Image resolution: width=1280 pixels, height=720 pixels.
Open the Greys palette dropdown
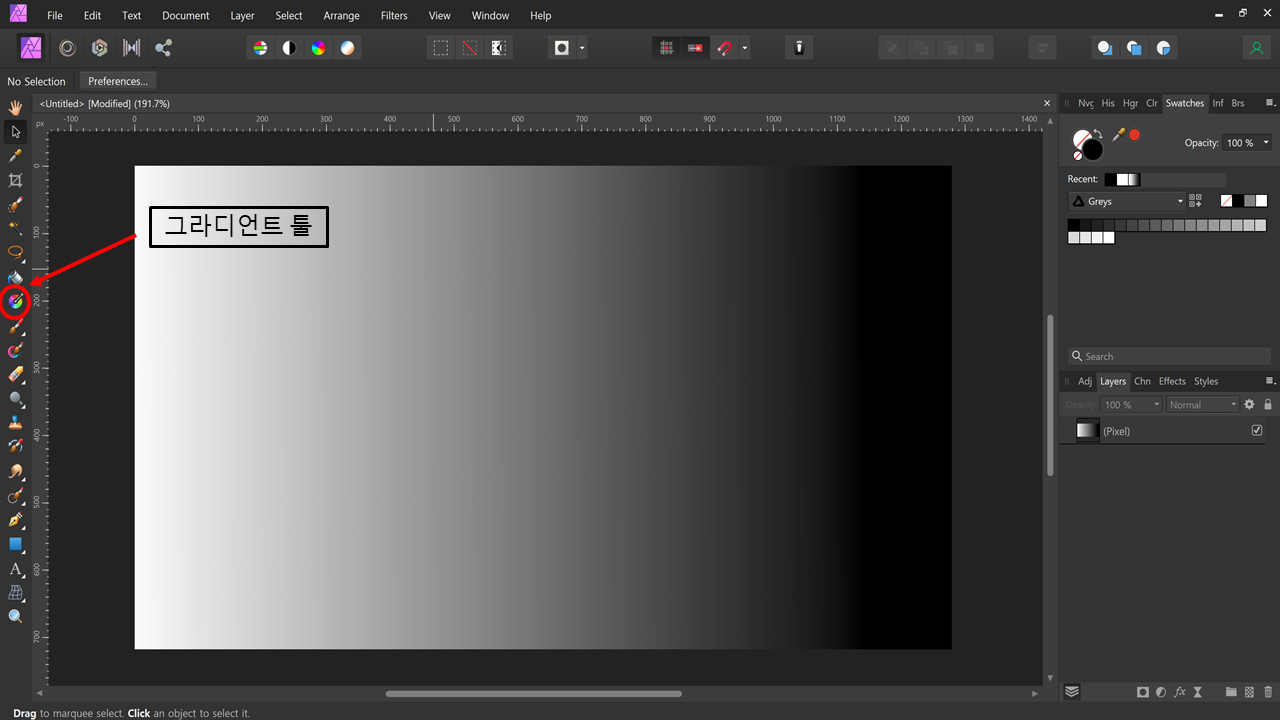[1126, 201]
